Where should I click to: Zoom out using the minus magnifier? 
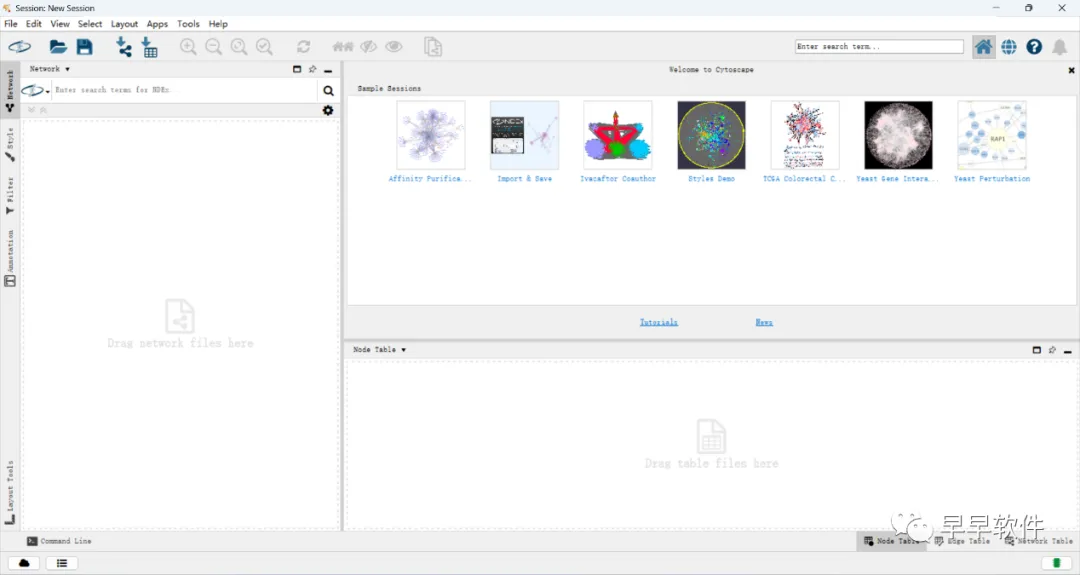click(x=214, y=47)
